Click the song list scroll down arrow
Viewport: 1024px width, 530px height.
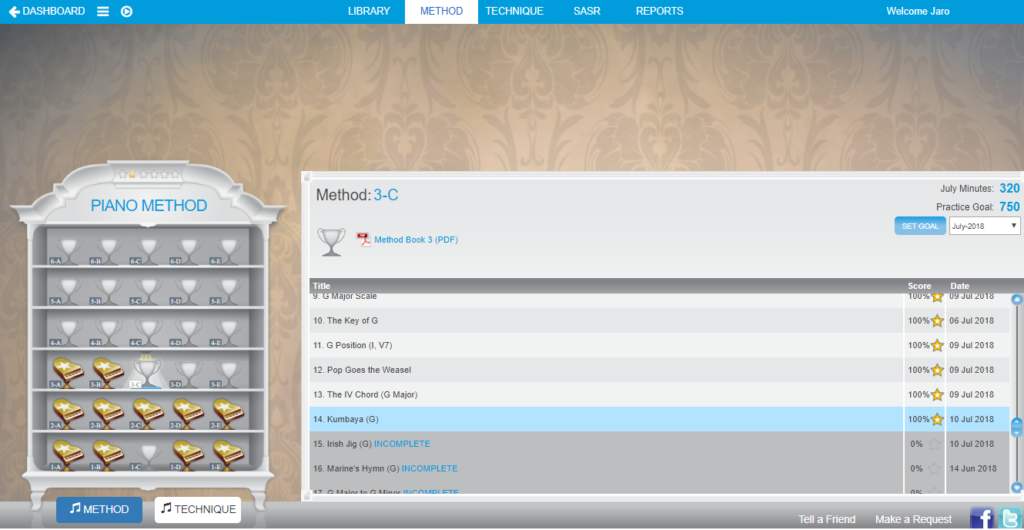[1016, 487]
